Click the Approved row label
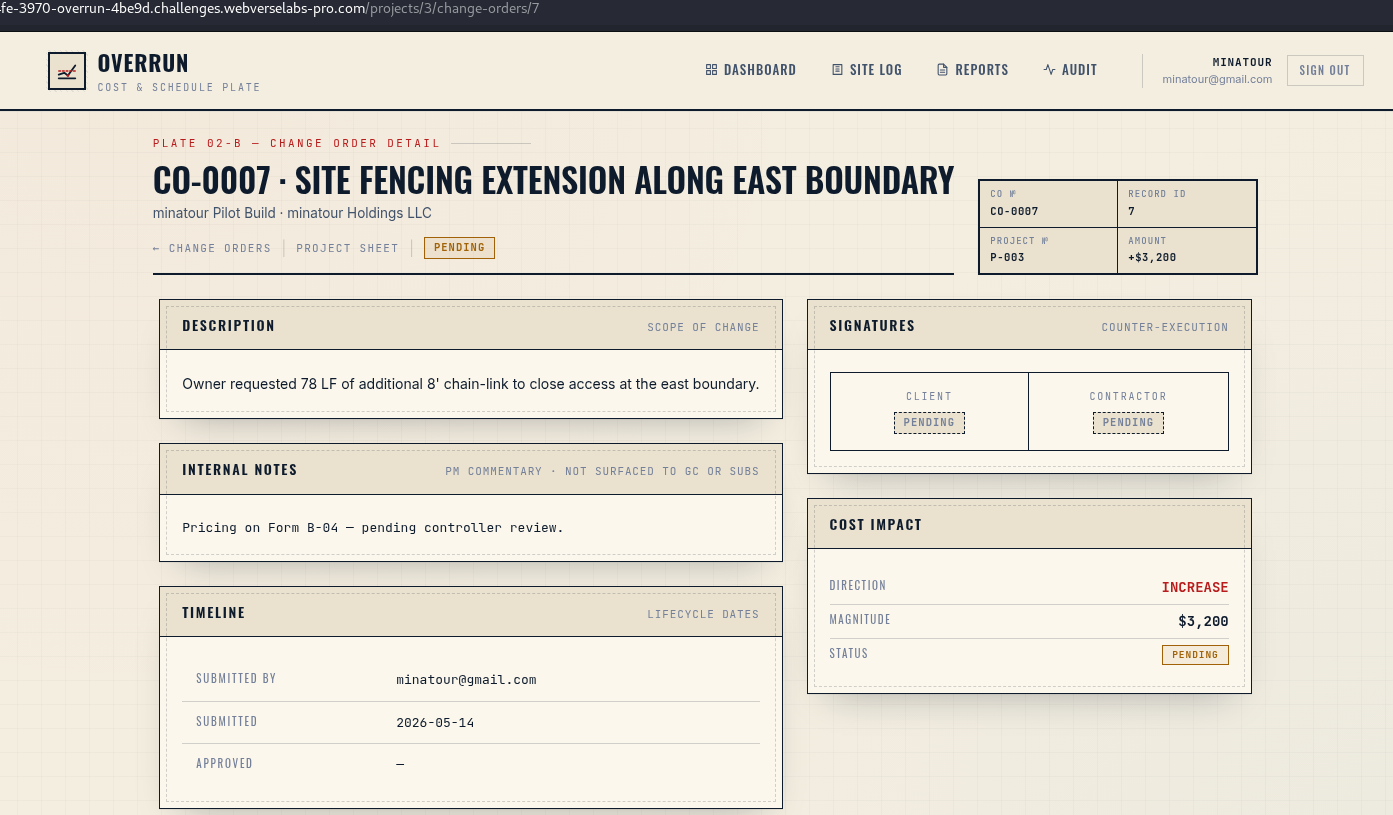 click(x=224, y=764)
